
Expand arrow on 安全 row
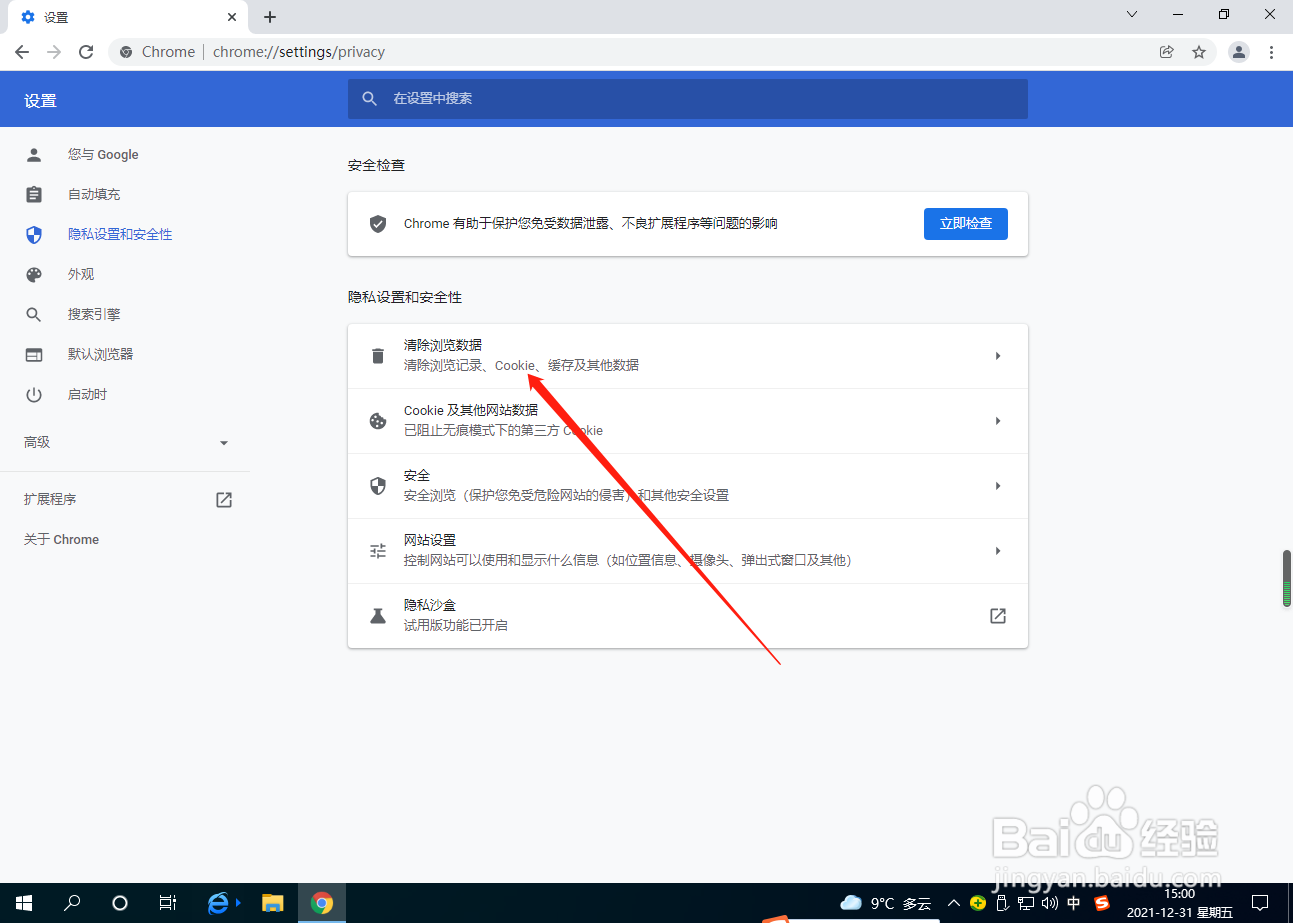998,486
